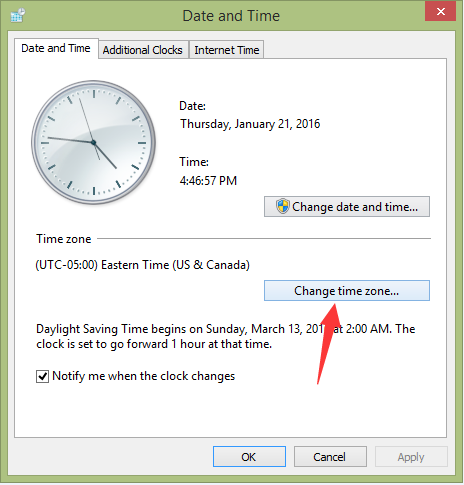Click the time reading 4:46:57 PM
Viewport: 464px width, 485px height.
208,181
